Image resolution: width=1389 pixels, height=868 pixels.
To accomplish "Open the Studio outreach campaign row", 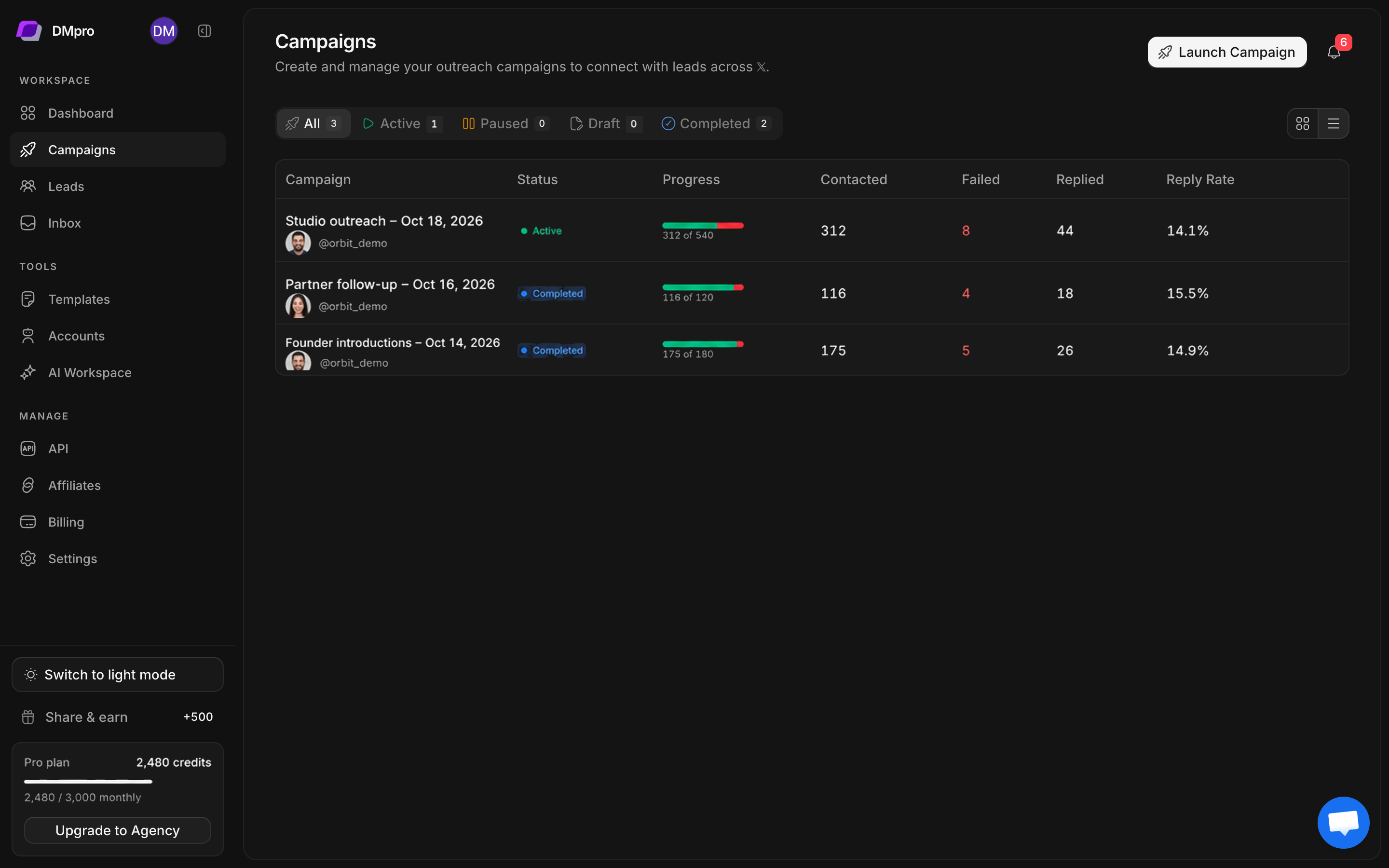I will tap(812, 230).
